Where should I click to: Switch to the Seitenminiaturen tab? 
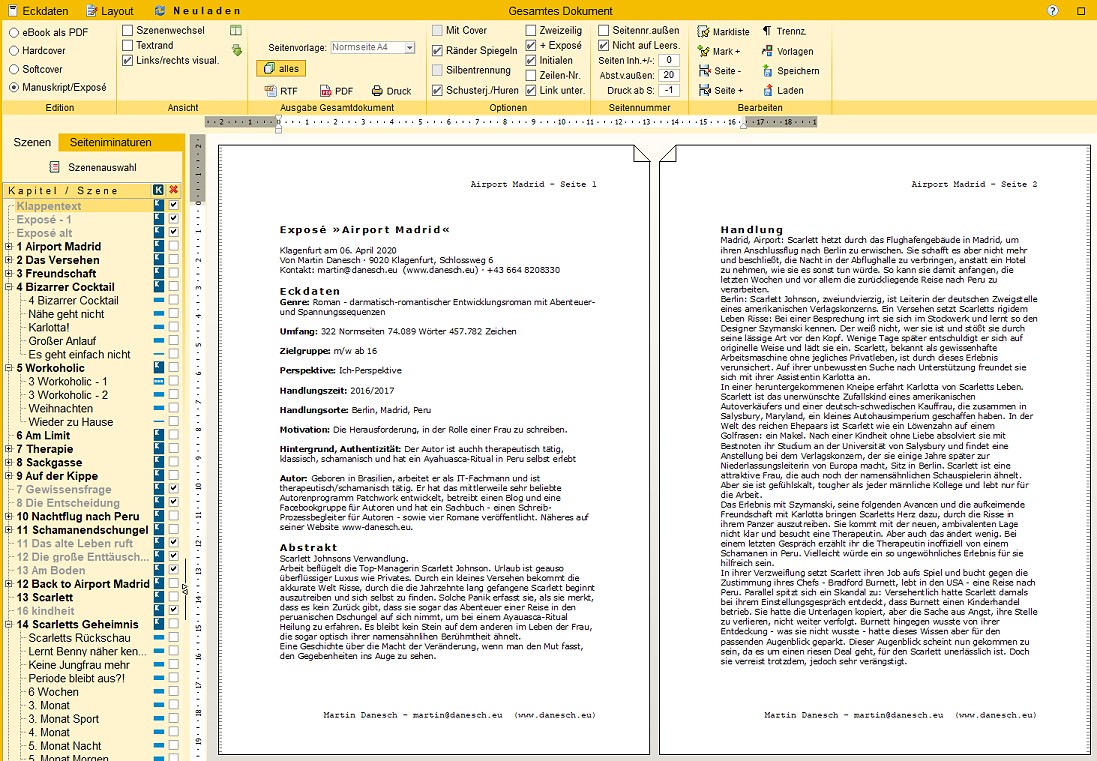pyautogui.click(x=111, y=142)
